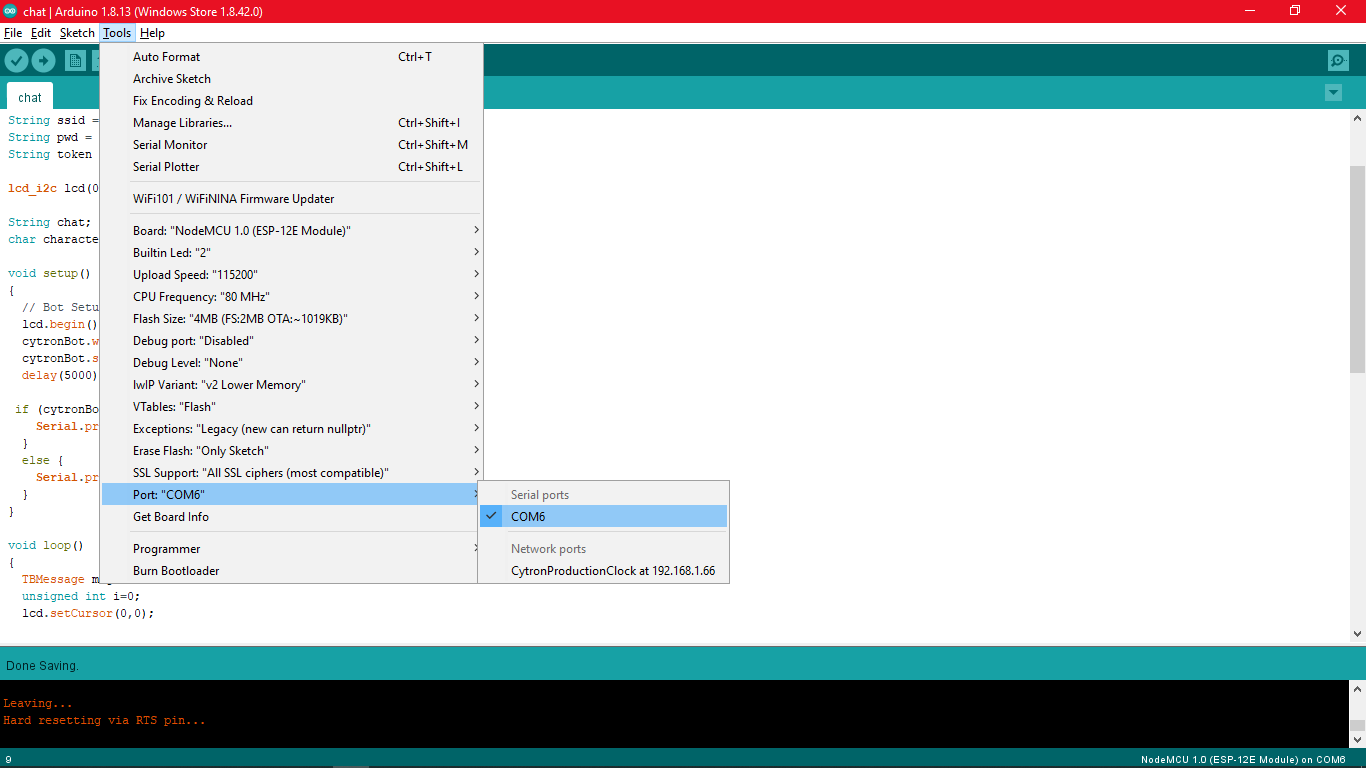Open the Edit menu
This screenshot has width=1366, height=768.
tap(41, 33)
